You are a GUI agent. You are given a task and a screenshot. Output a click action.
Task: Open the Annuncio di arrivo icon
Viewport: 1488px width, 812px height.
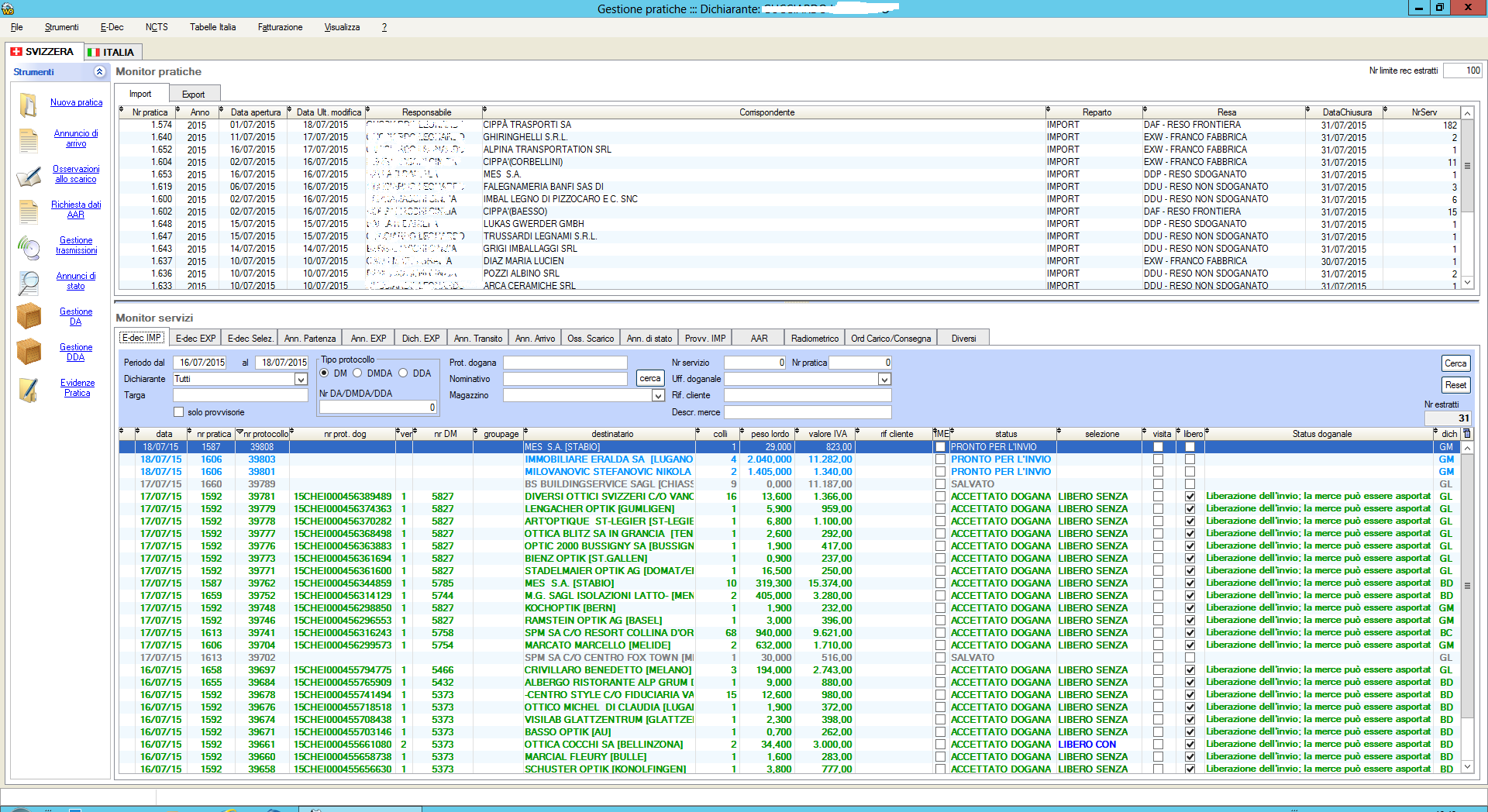point(29,140)
